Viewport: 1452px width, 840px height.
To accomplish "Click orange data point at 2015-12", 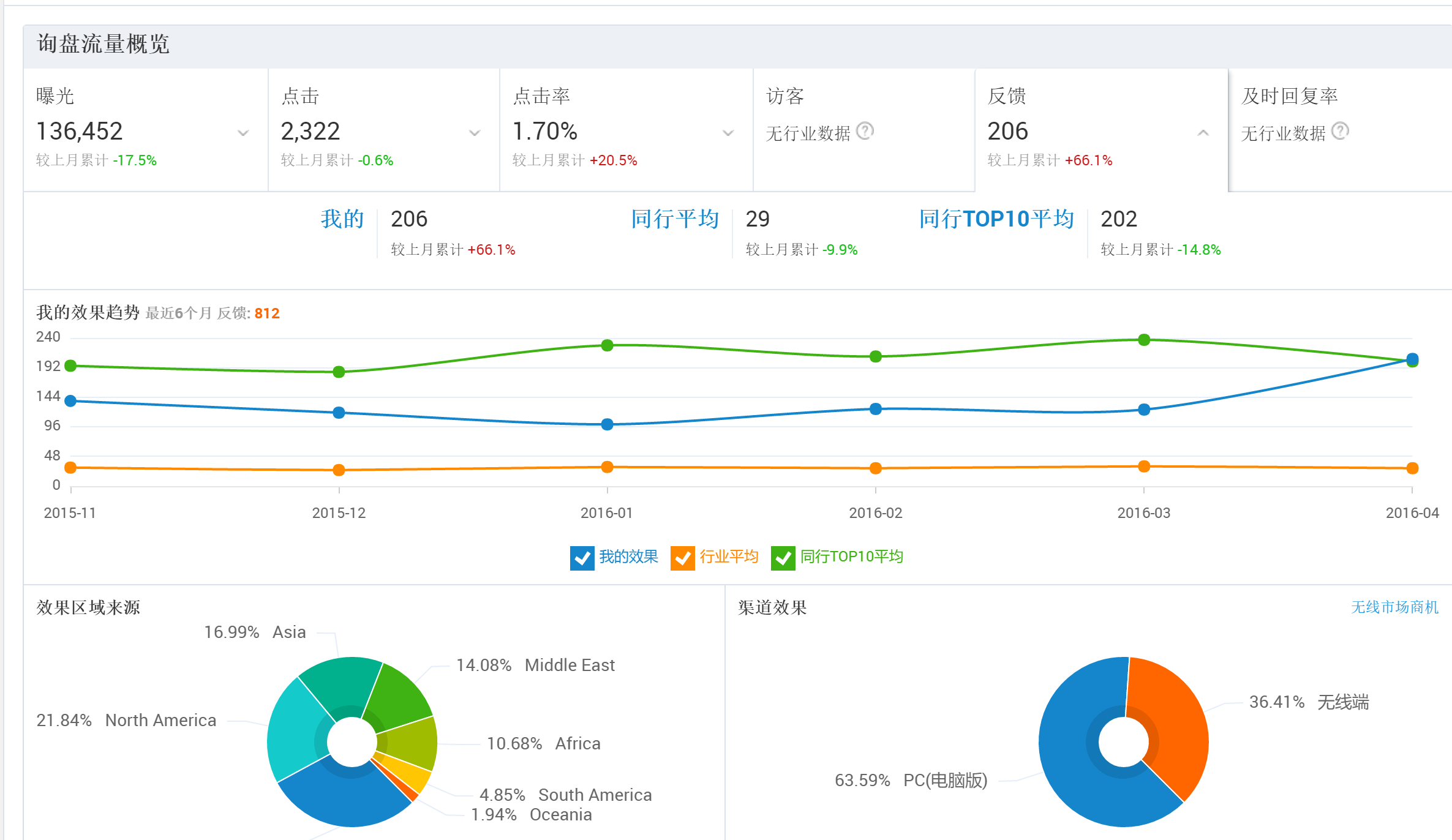I will (x=339, y=470).
